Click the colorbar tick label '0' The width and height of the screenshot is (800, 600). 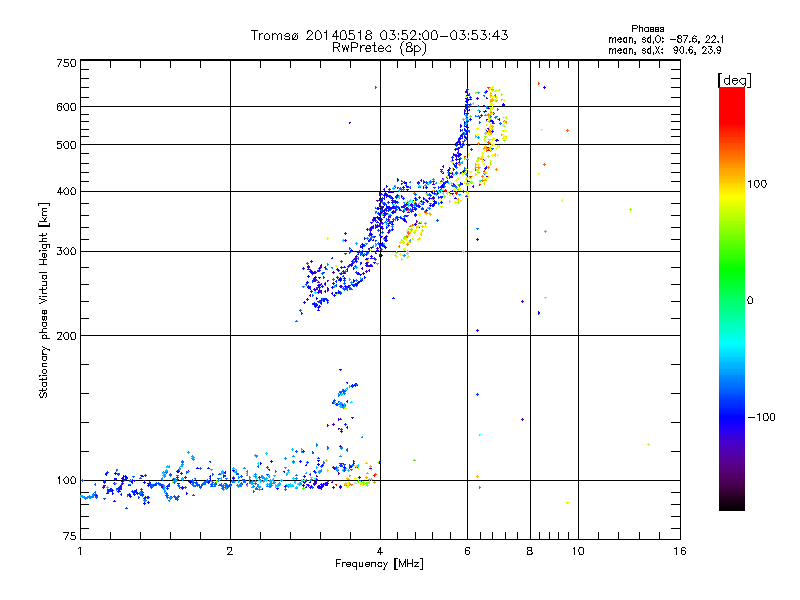tap(750, 301)
